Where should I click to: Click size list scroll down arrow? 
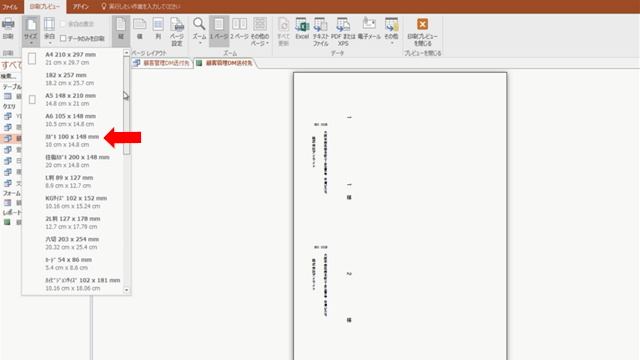pos(127,290)
